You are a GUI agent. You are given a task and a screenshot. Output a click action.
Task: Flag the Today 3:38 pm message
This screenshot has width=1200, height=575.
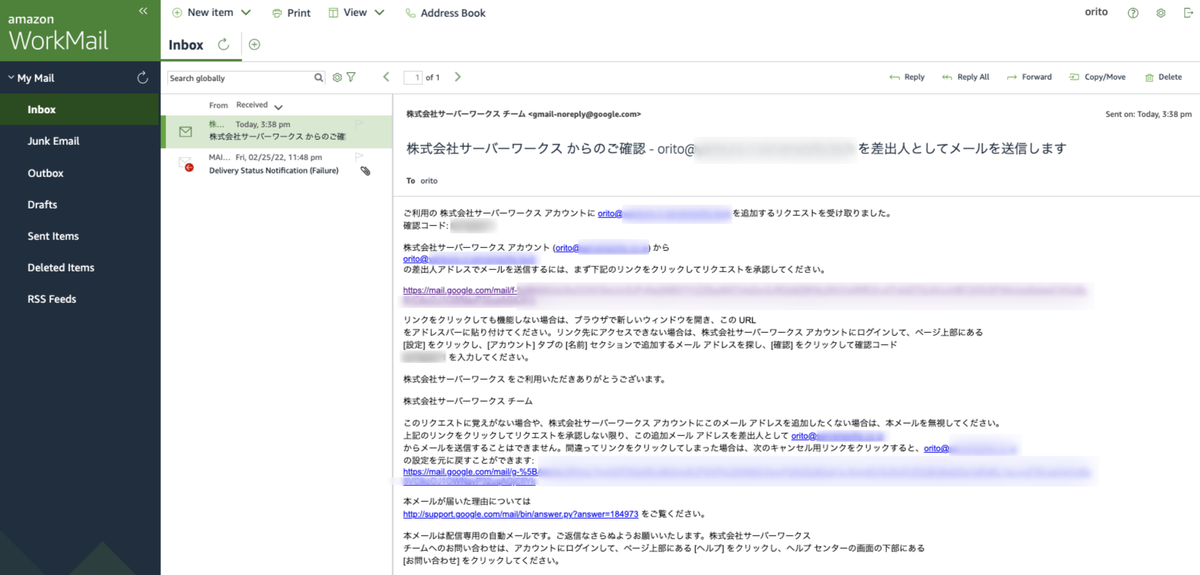tap(359, 124)
